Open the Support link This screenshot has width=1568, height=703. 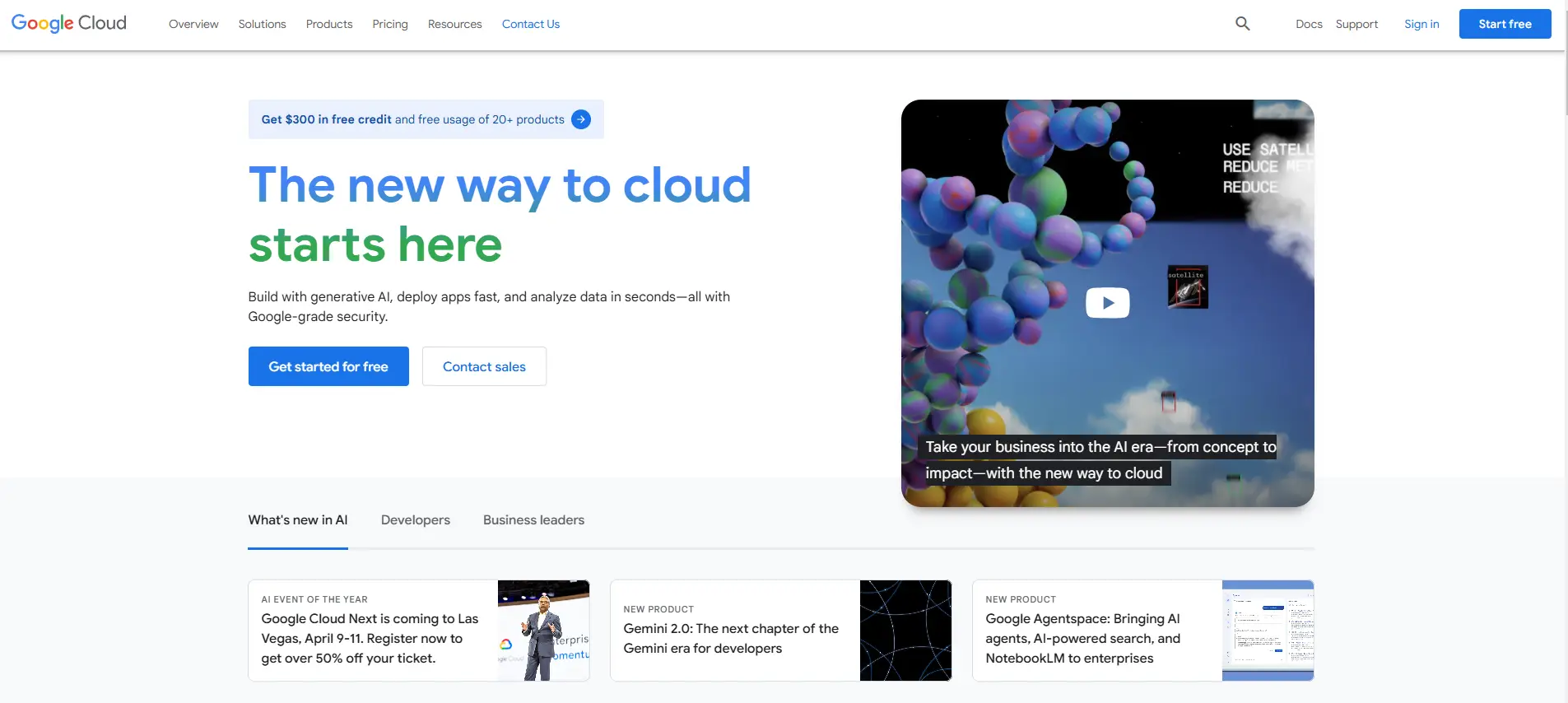coord(1356,24)
